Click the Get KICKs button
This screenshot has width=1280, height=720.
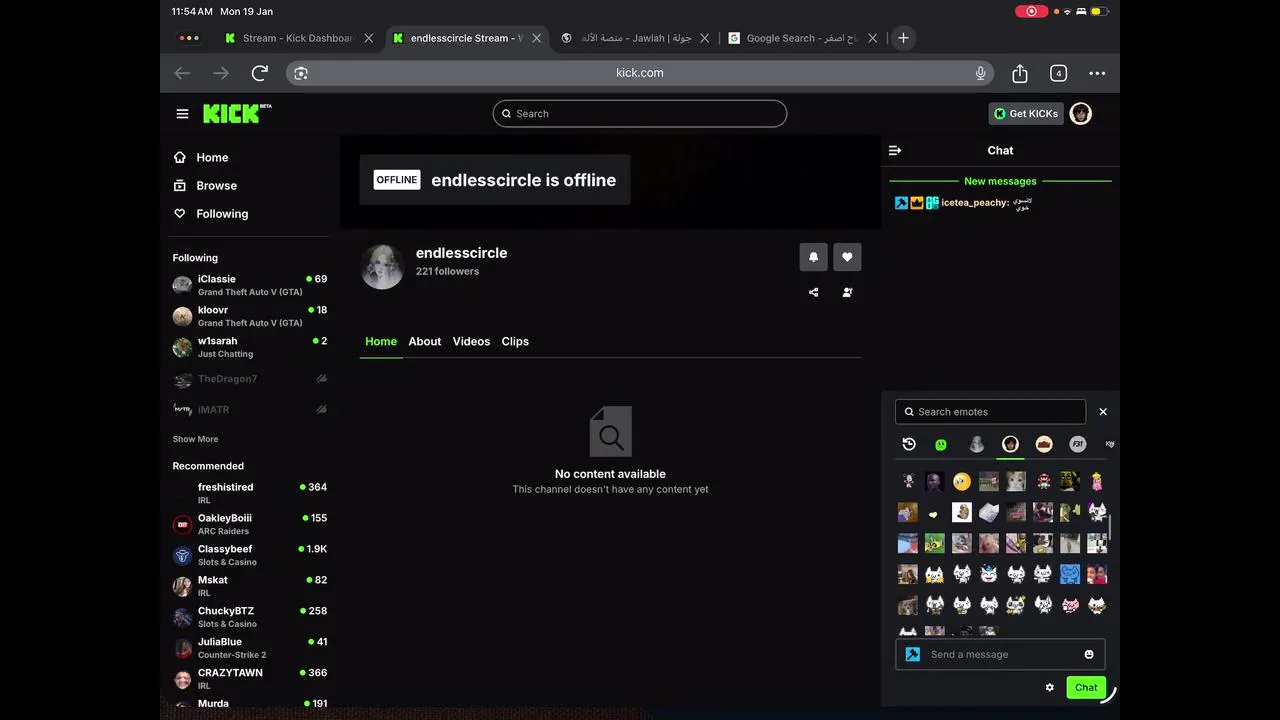1026,113
